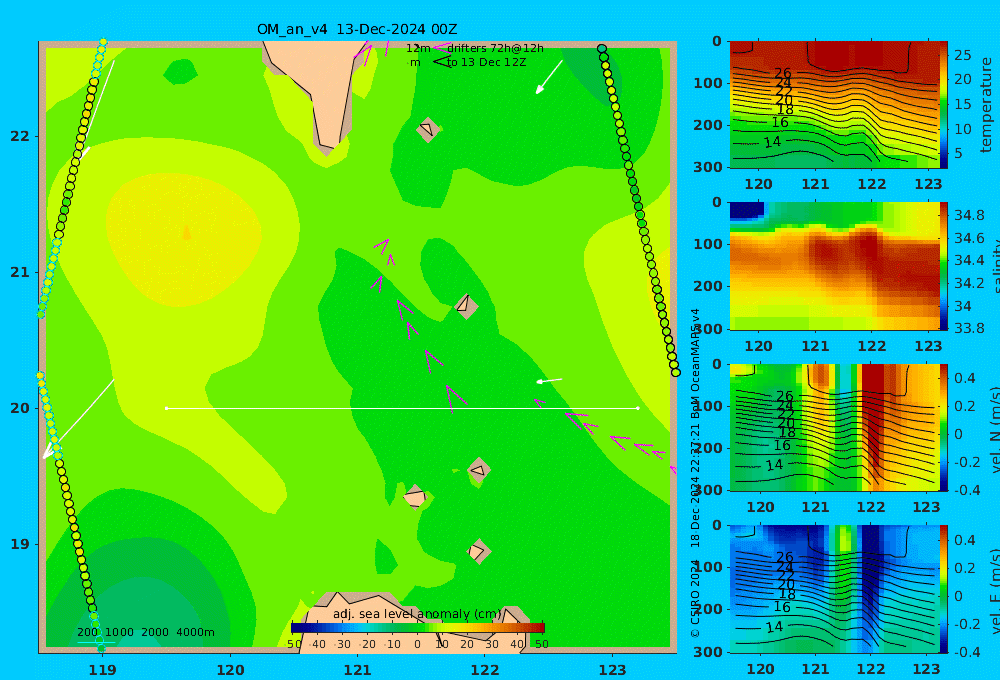Click the vel. N color bar
The width and height of the screenshot is (1000, 680).
[944, 427]
